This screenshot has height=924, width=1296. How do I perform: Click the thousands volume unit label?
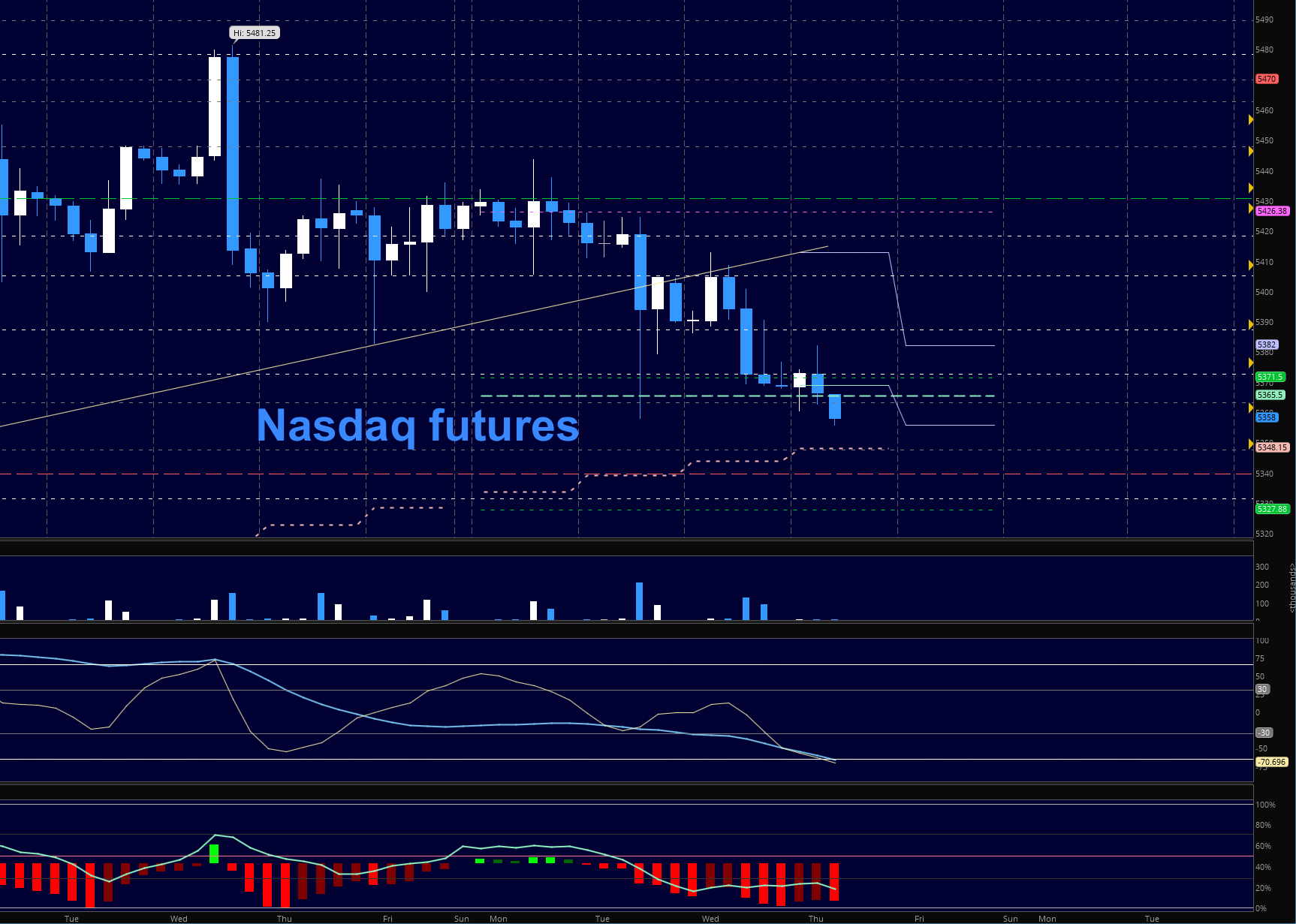pos(1291,588)
